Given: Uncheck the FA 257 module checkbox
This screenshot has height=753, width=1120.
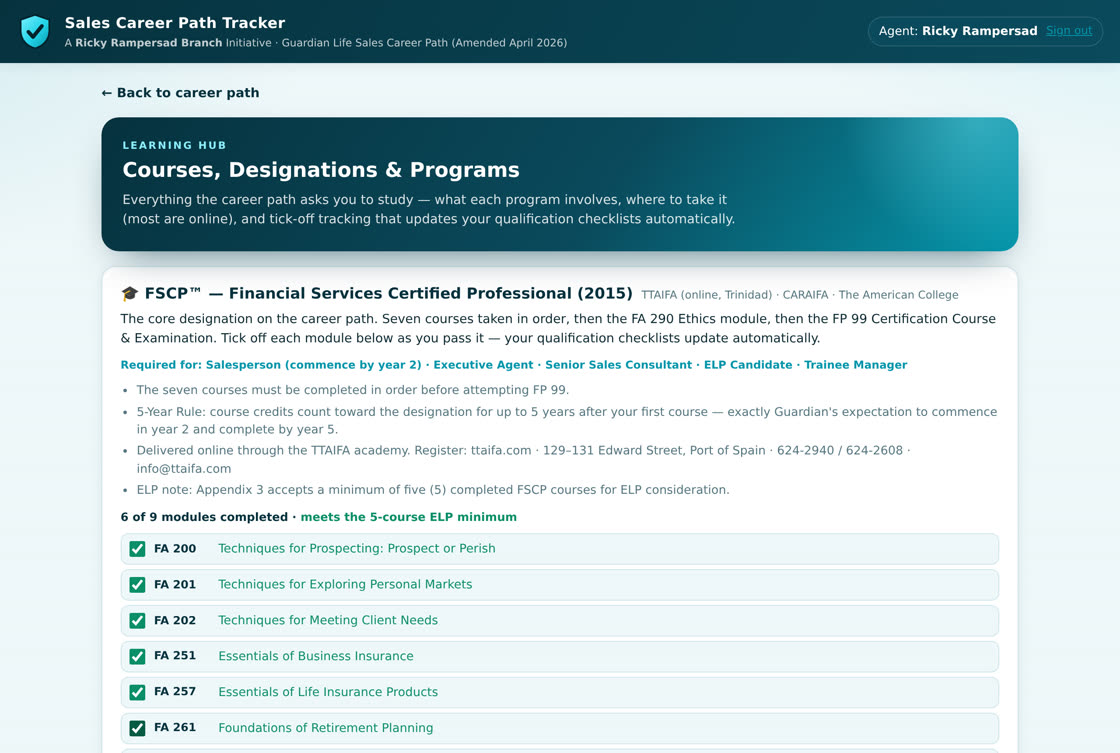Looking at the screenshot, I should [137, 692].
